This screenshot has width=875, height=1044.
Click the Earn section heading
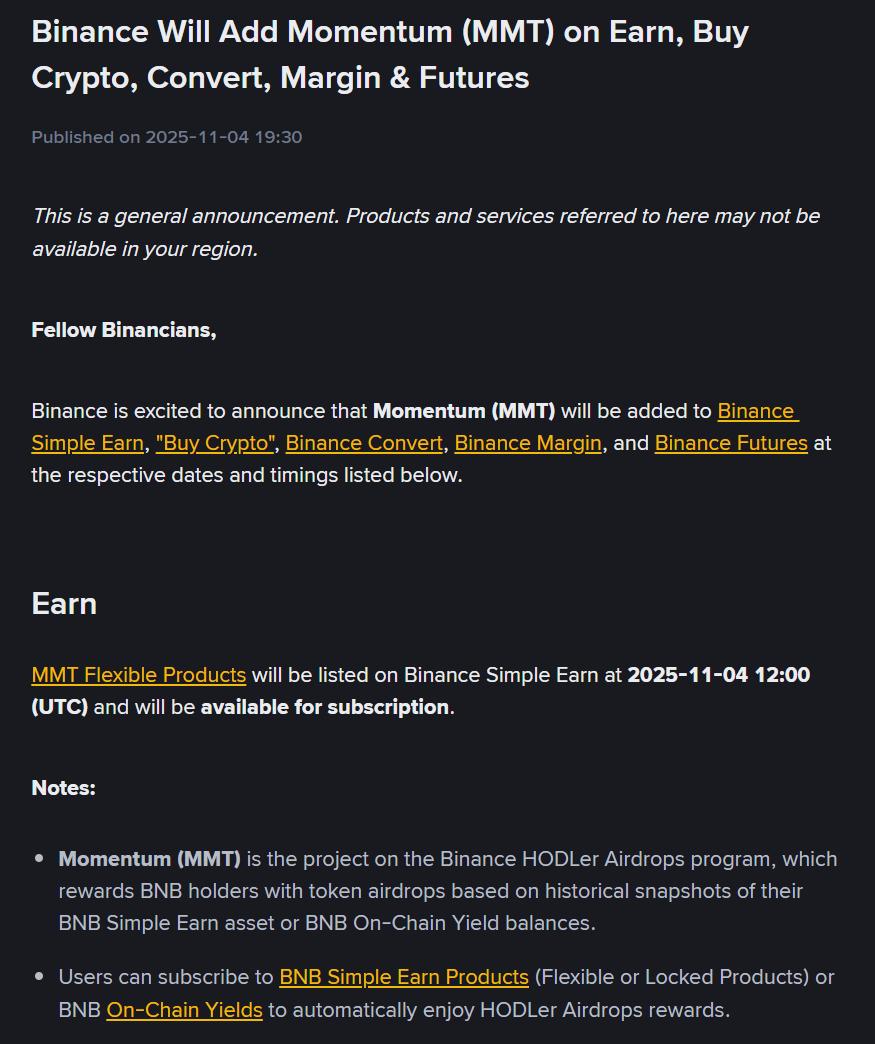[64, 604]
